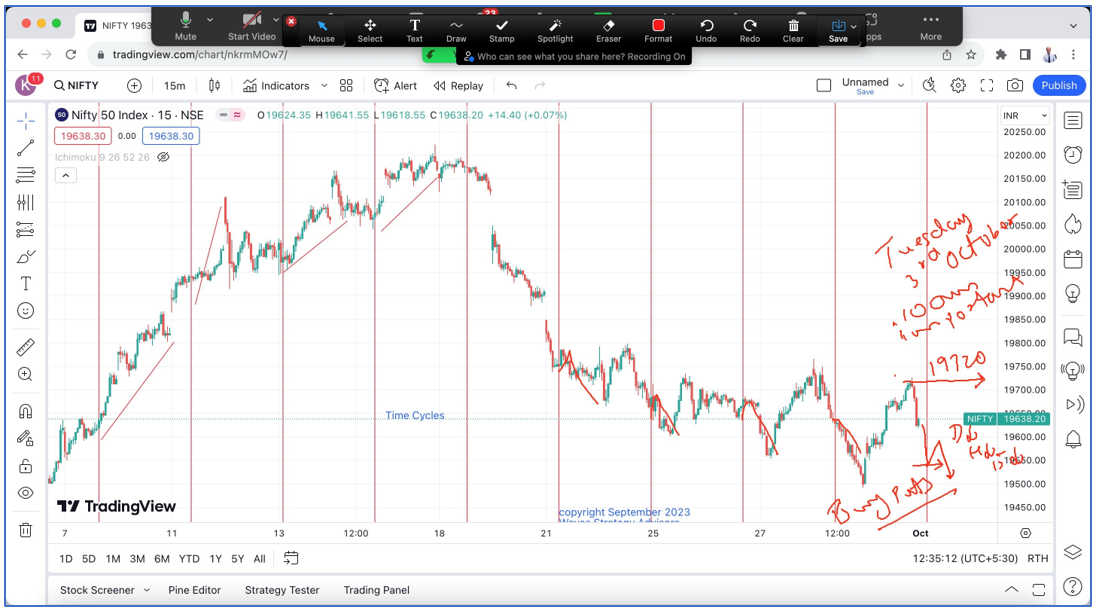Open the ideas lightbulb panel icon

[1073, 293]
